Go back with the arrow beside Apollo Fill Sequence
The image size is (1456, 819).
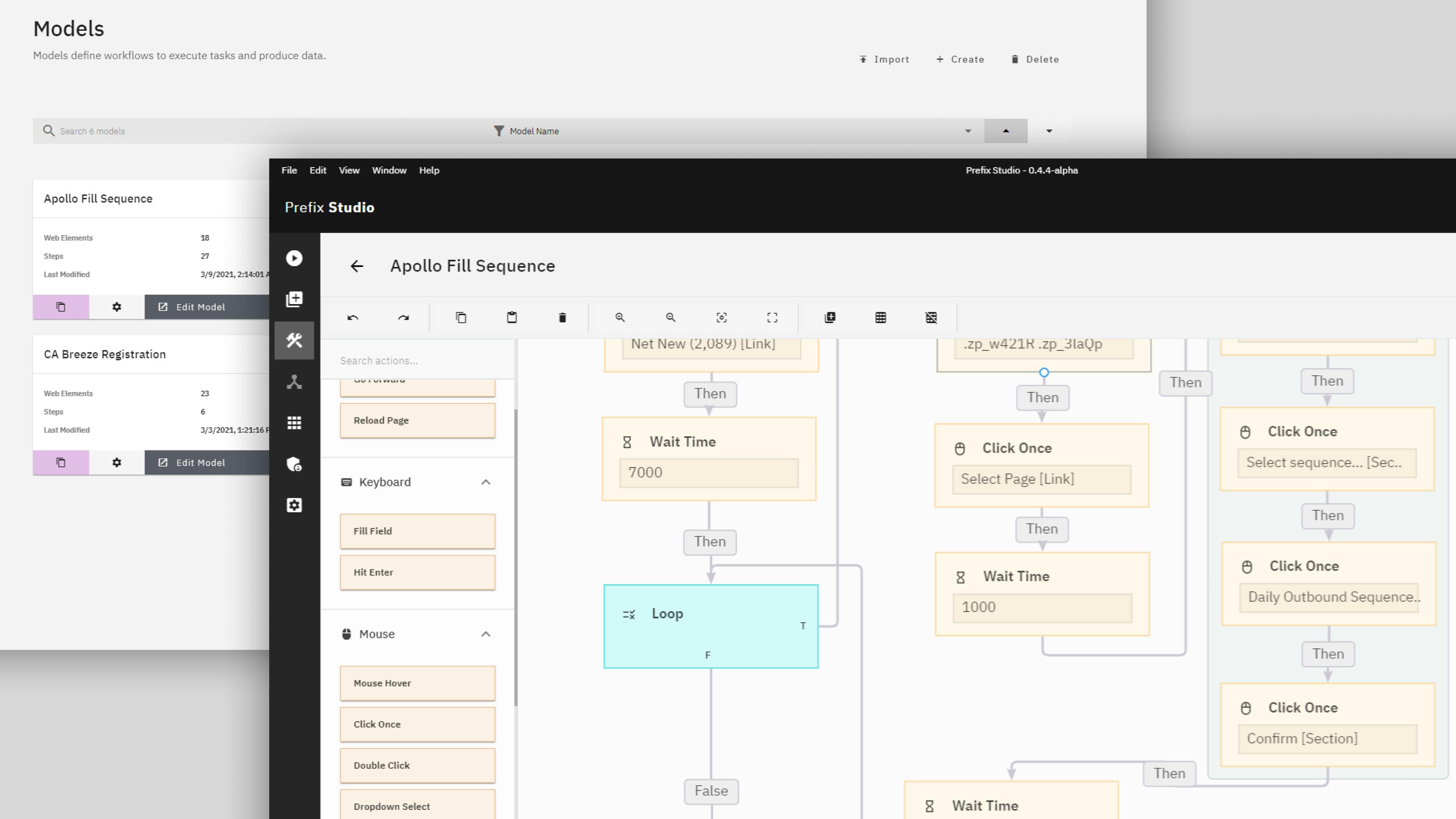(x=357, y=266)
